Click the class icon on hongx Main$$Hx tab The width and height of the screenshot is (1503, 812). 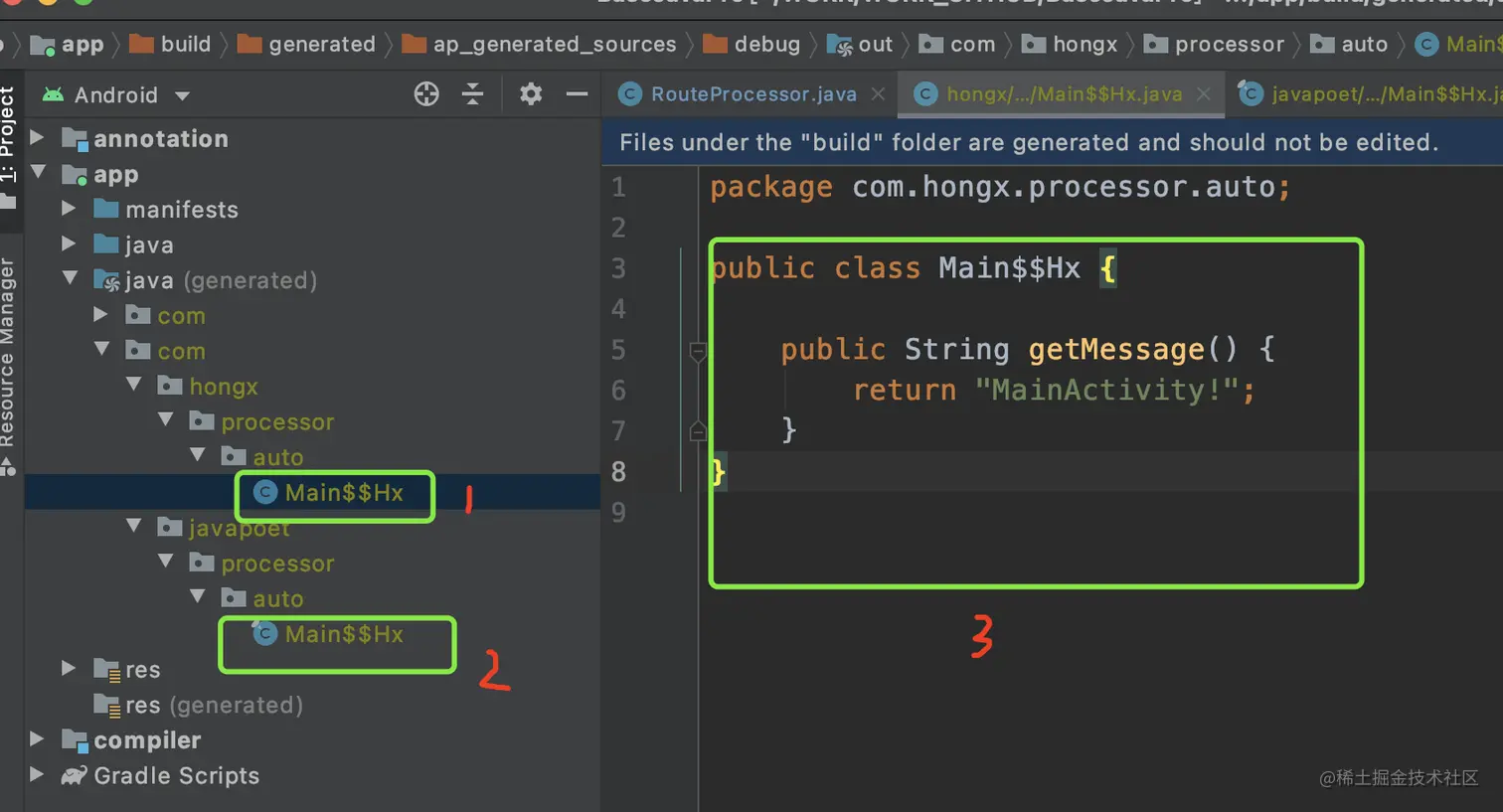click(925, 94)
